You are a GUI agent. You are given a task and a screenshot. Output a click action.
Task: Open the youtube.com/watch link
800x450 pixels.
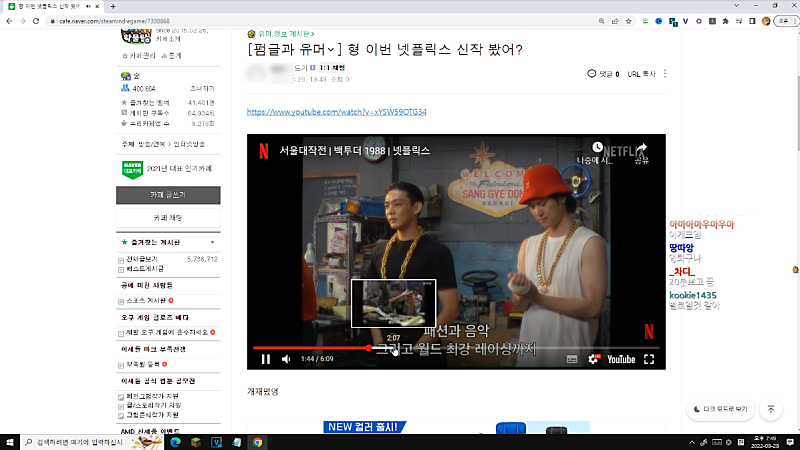337,112
